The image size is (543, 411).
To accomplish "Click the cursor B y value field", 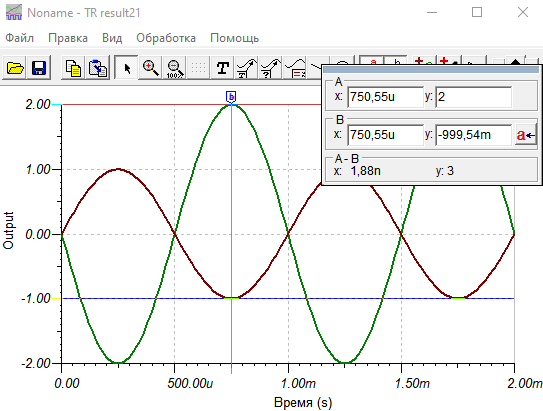I will 473,135.
